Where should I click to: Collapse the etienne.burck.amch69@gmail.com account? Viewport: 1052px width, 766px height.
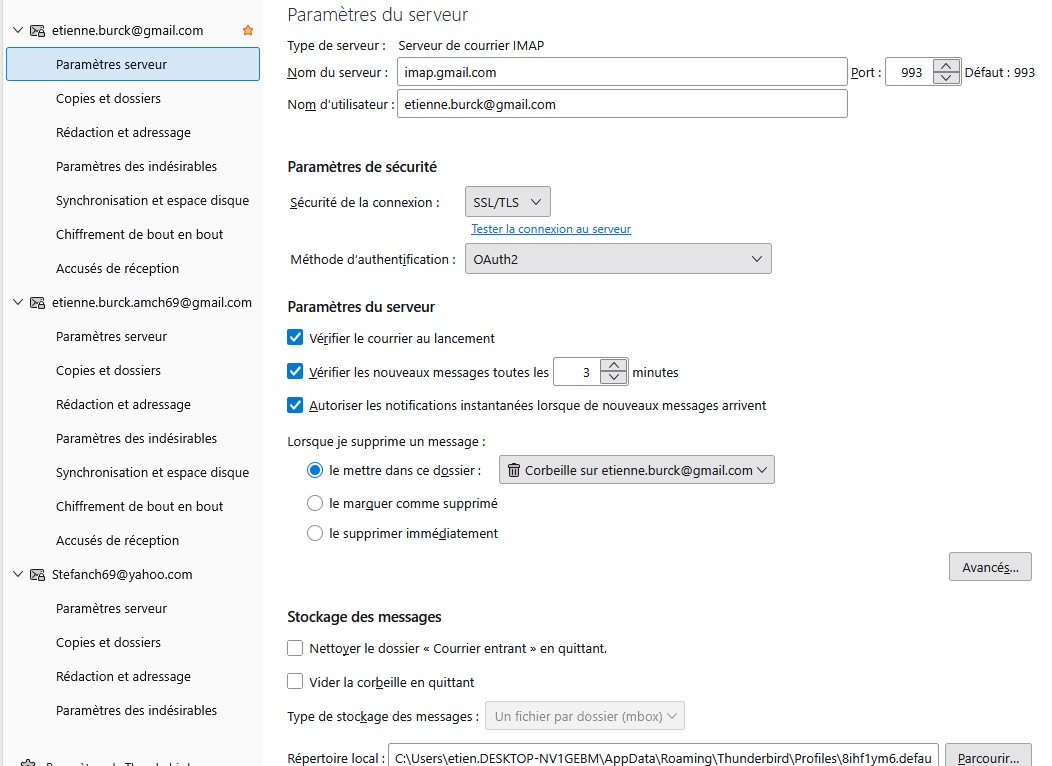[18, 303]
